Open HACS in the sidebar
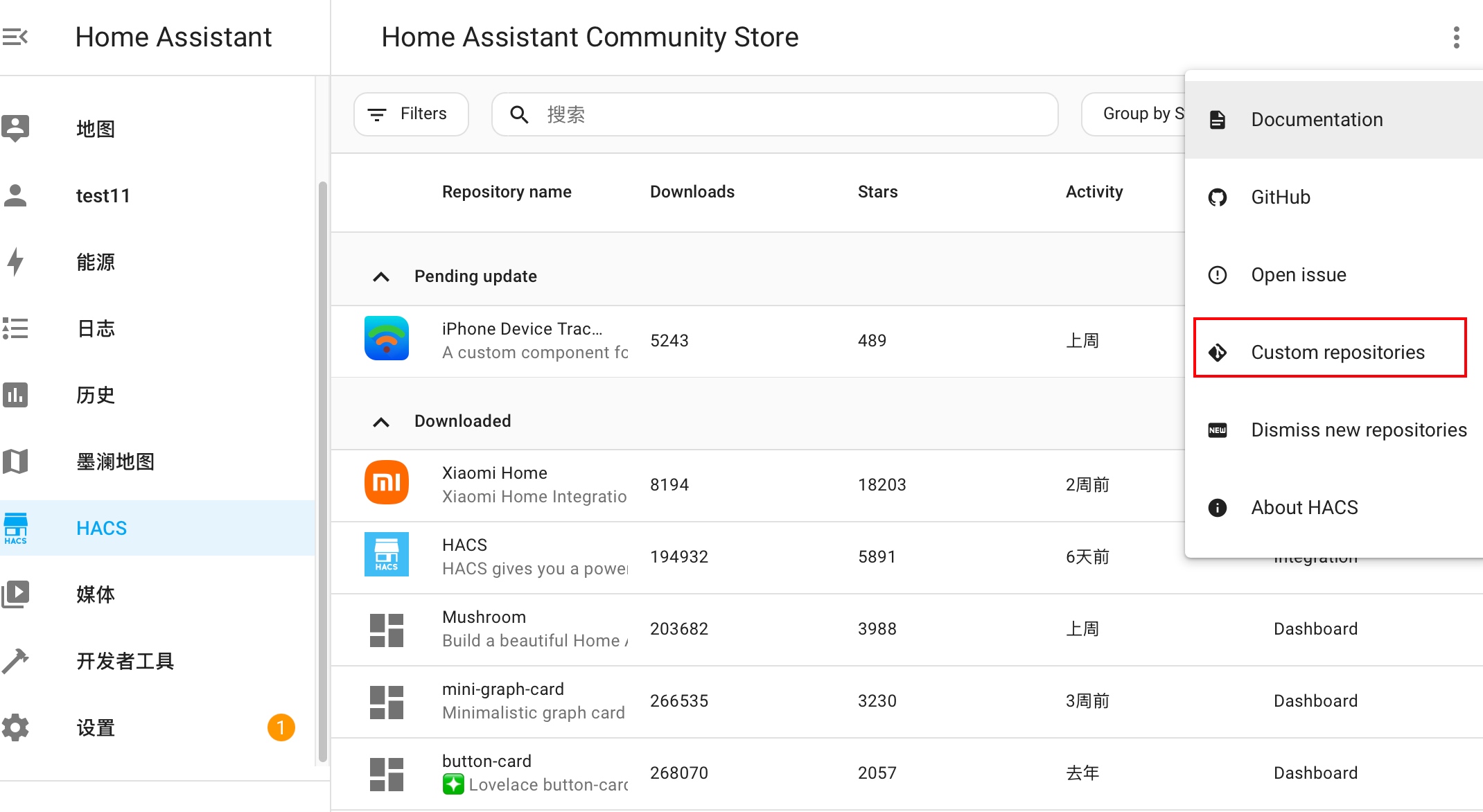 click(x=101, y=528)
